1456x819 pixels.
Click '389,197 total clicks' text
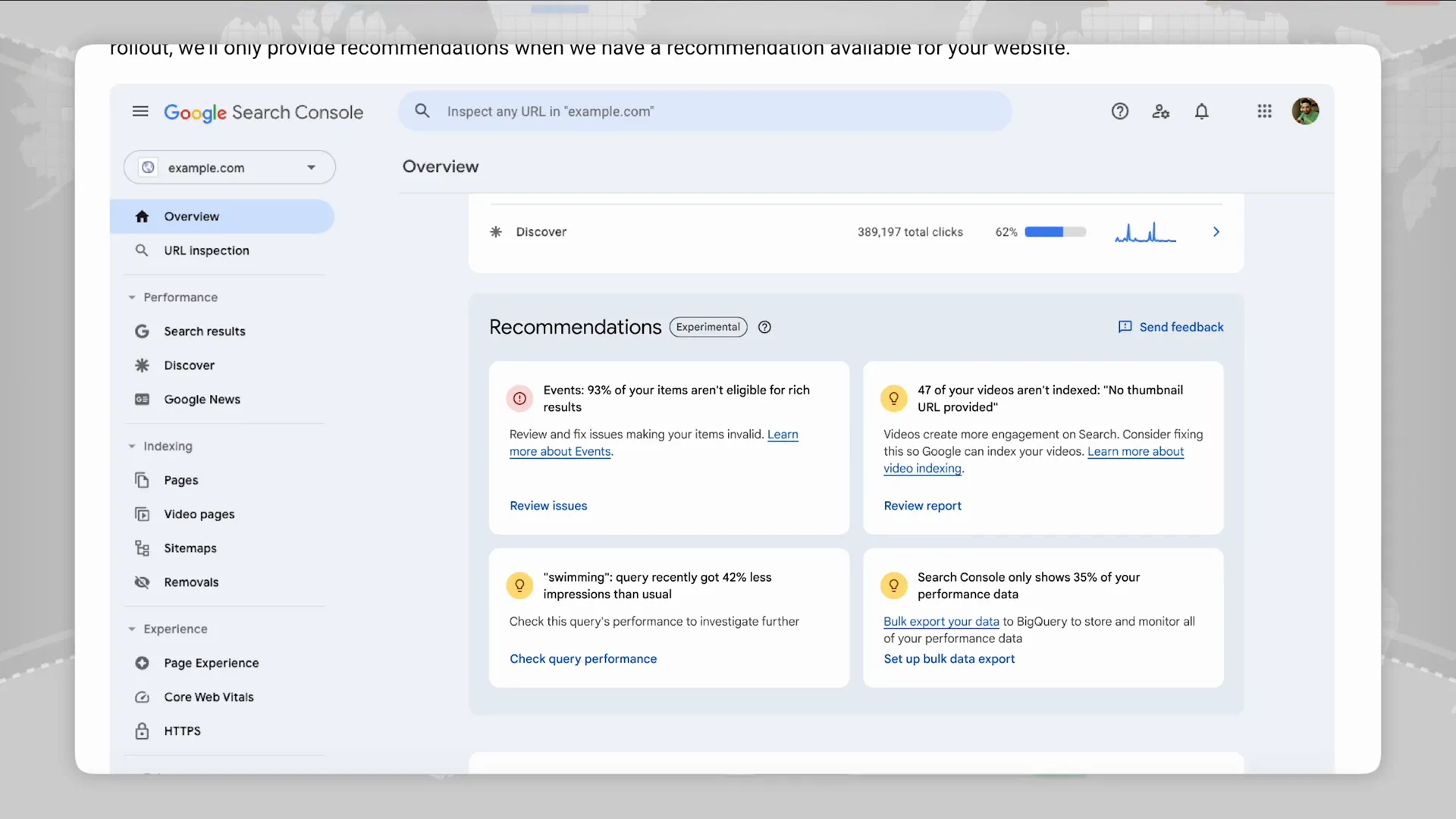point(910,232)
